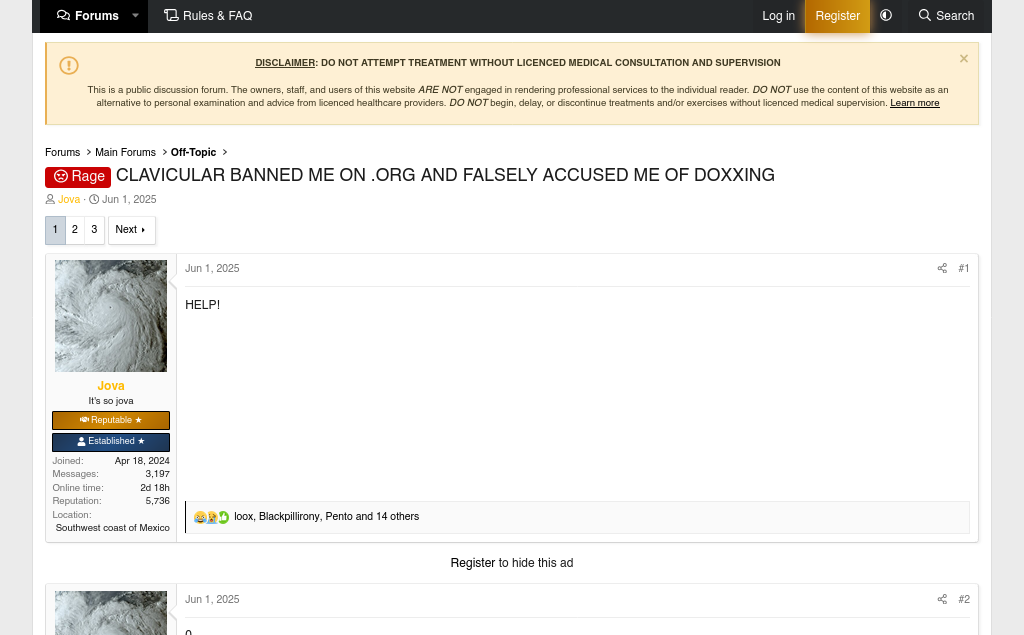This screenshot has width=1024, height=635.
Task: Open Jova's hurricane avatar image
Action: point(111,316)
